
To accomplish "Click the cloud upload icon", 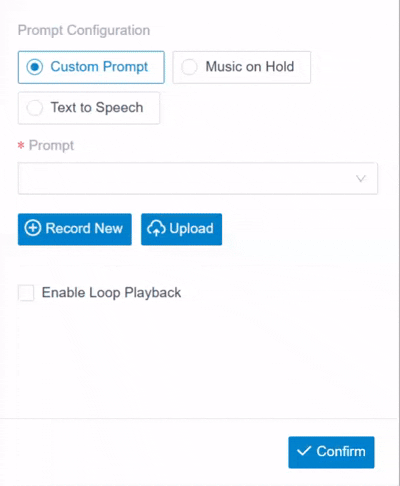I will click(156, 229).
